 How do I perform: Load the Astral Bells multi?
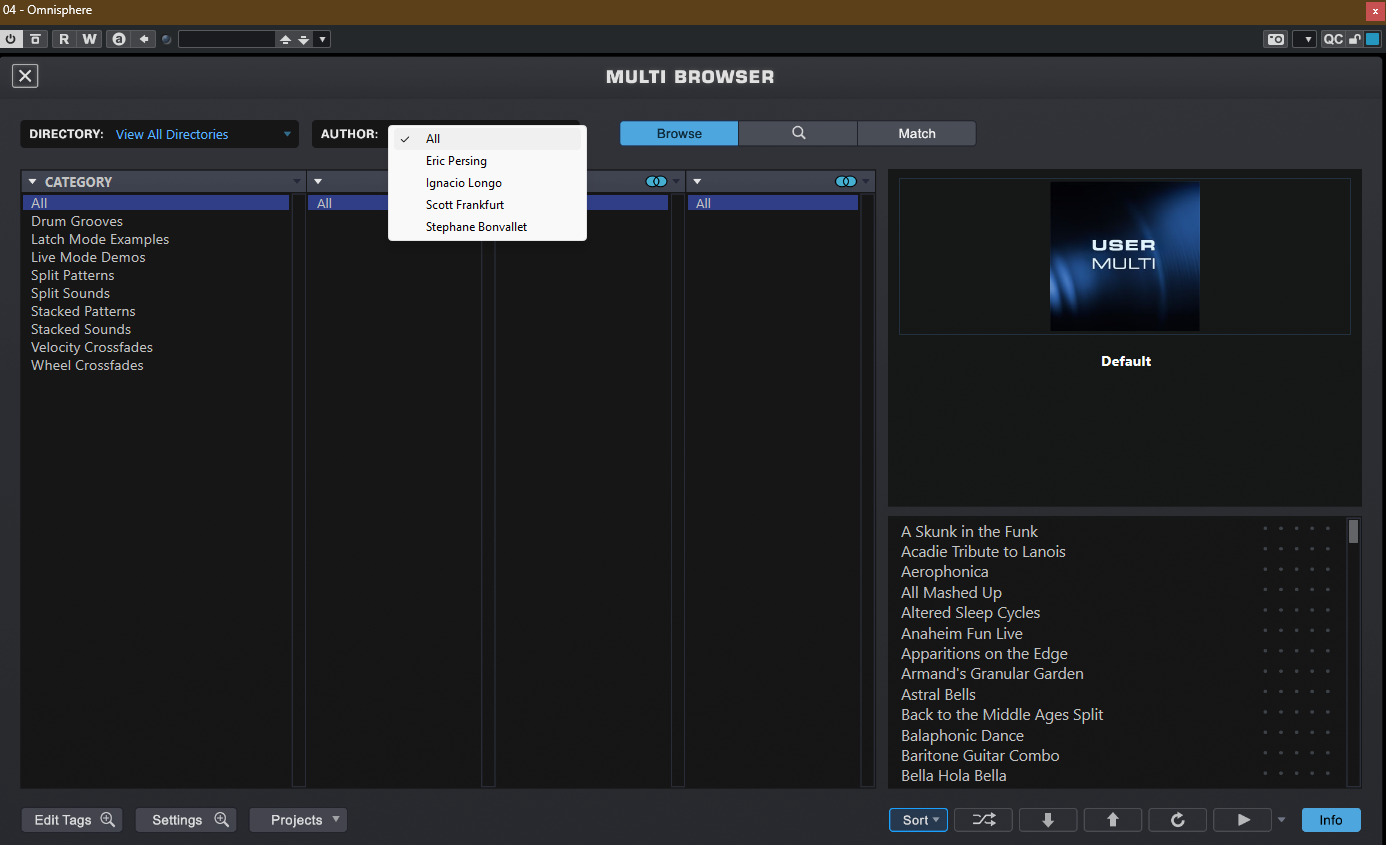[938, 694]
